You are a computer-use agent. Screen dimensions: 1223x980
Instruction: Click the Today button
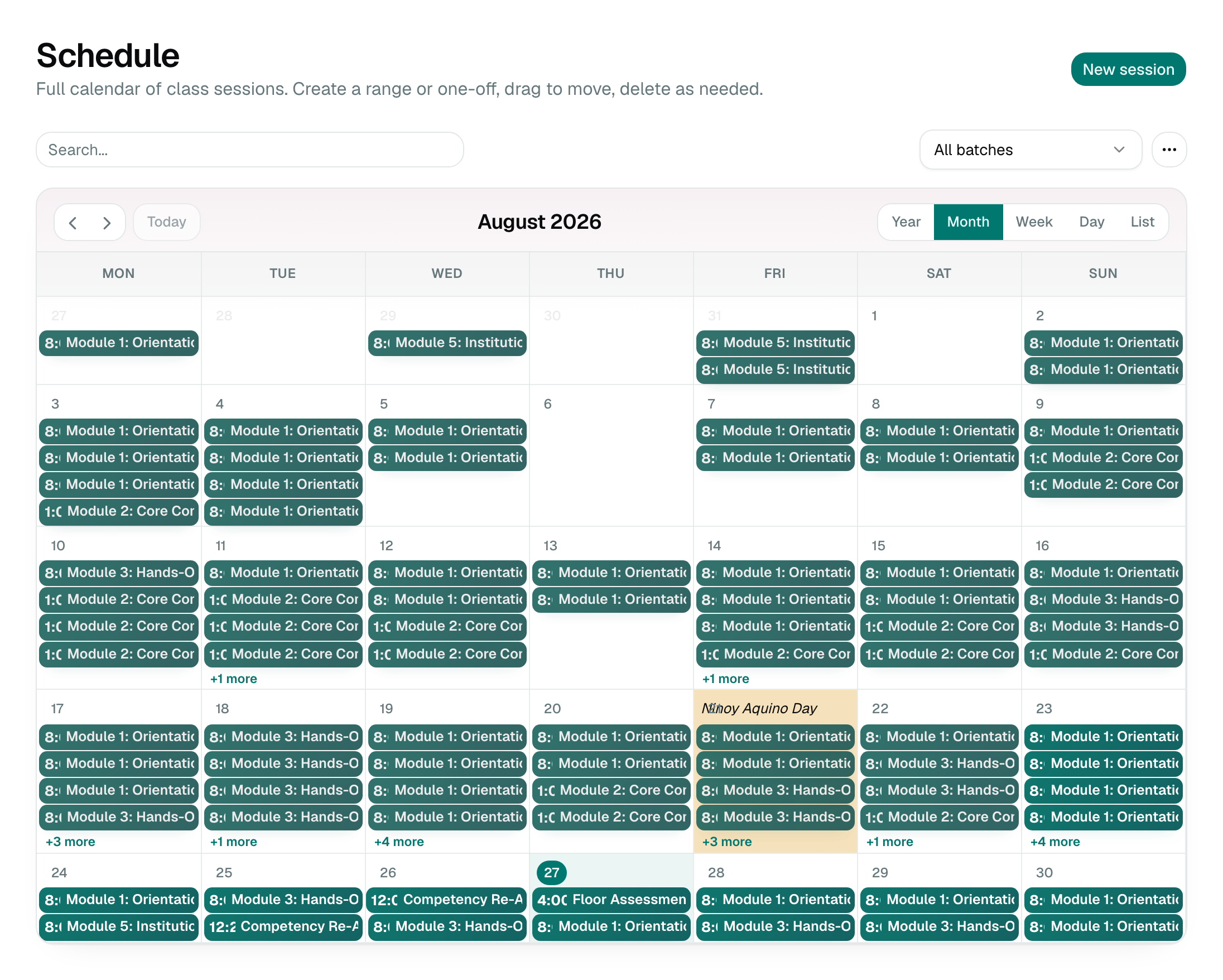tap(167, 222)
